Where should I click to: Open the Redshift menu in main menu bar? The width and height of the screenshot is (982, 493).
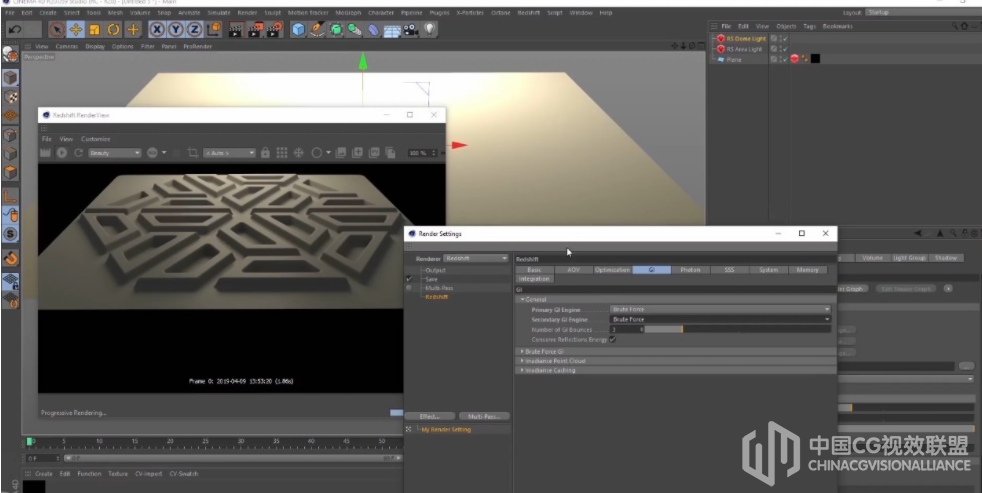coord(529,13)
